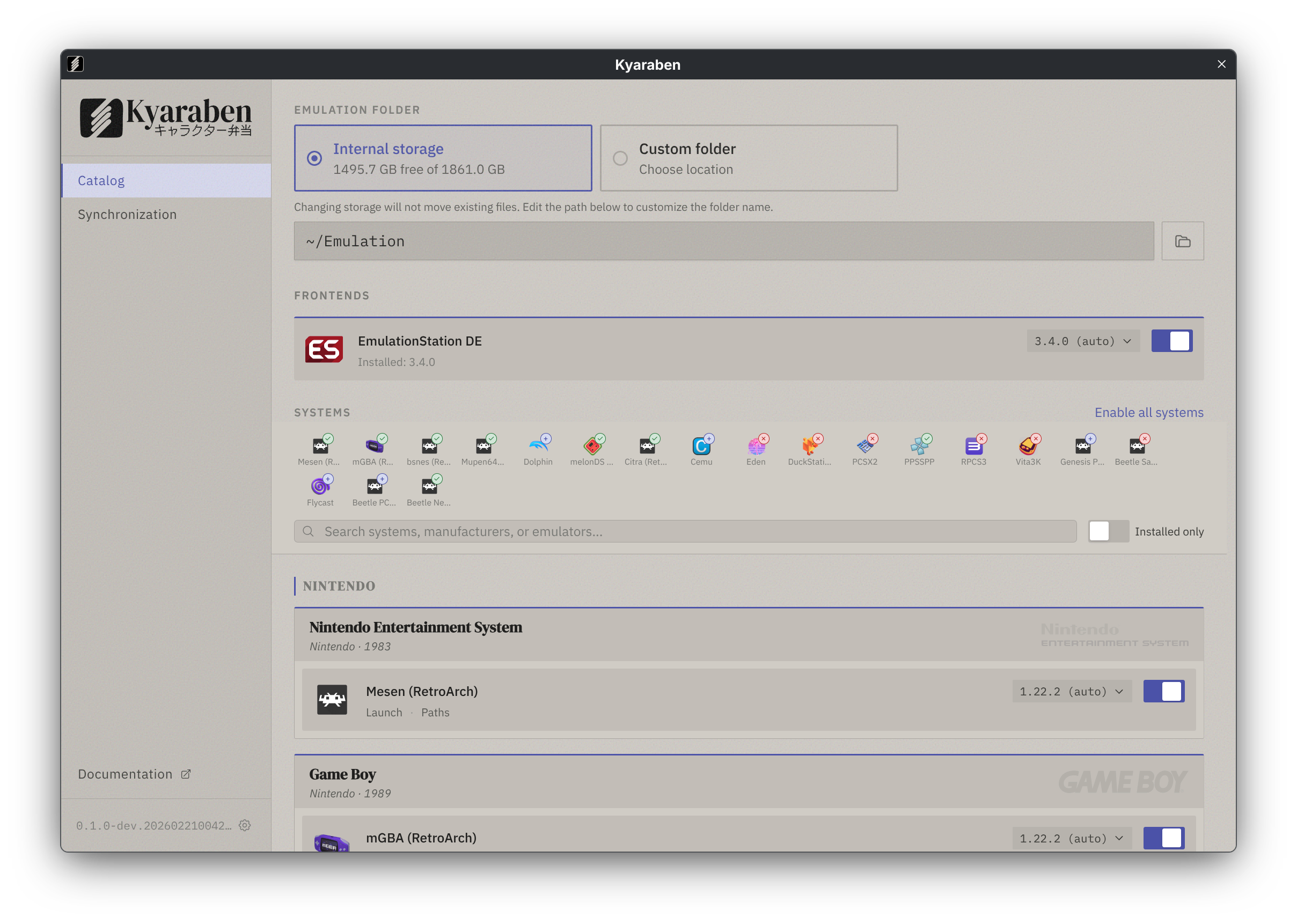This screenshot has width=1297, height=924.
Task: Toggle off EmulationStation DE
Action: 1171,341
